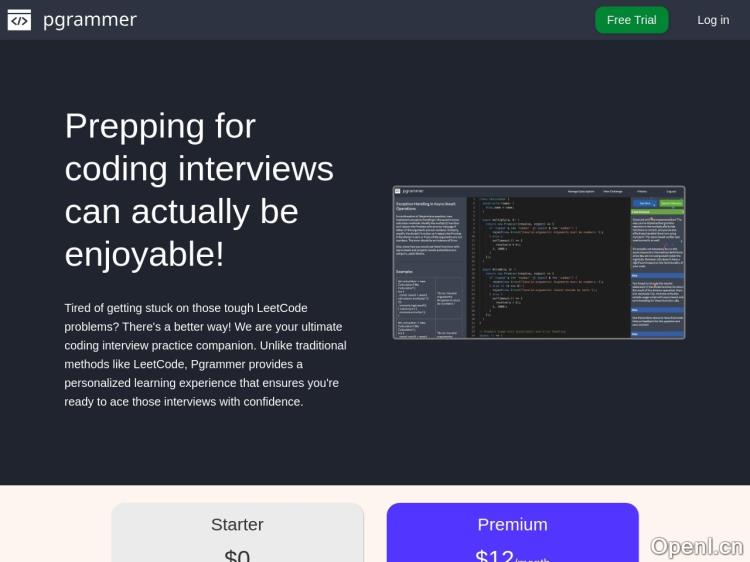The height and width of the screenshot is (562, 750).
Task: Click the $12 per month Premium price
Action: 512,555
